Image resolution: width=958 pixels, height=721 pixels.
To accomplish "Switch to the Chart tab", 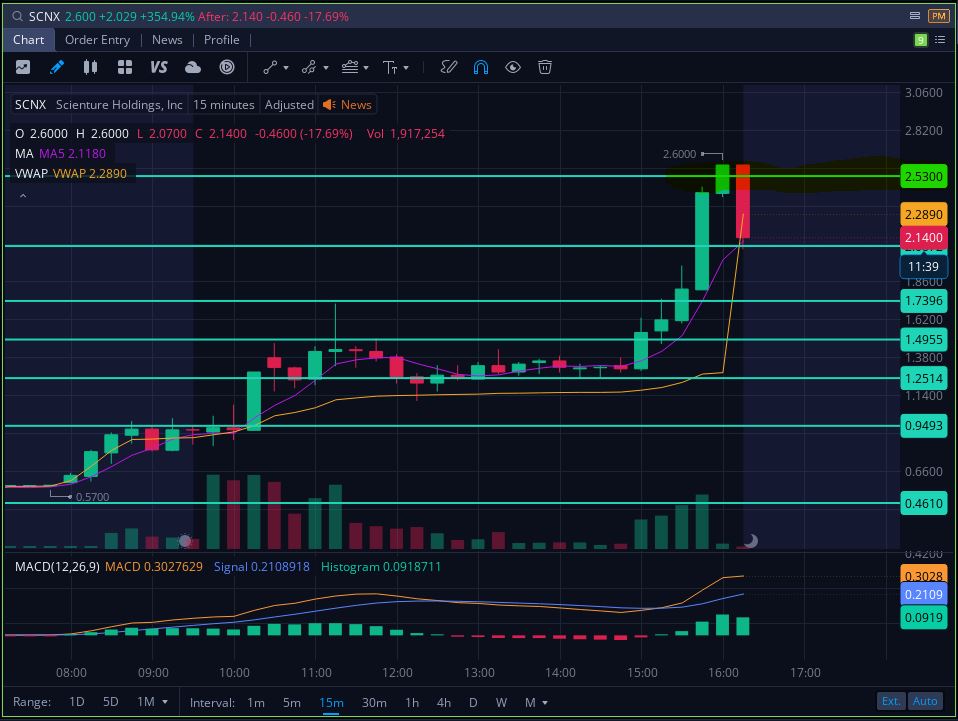I will 29,40.
